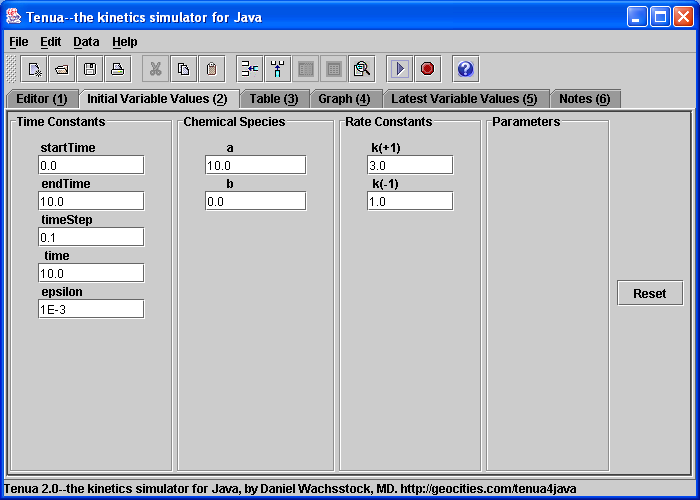Click the time field below timeStep

tap(91, 273)
